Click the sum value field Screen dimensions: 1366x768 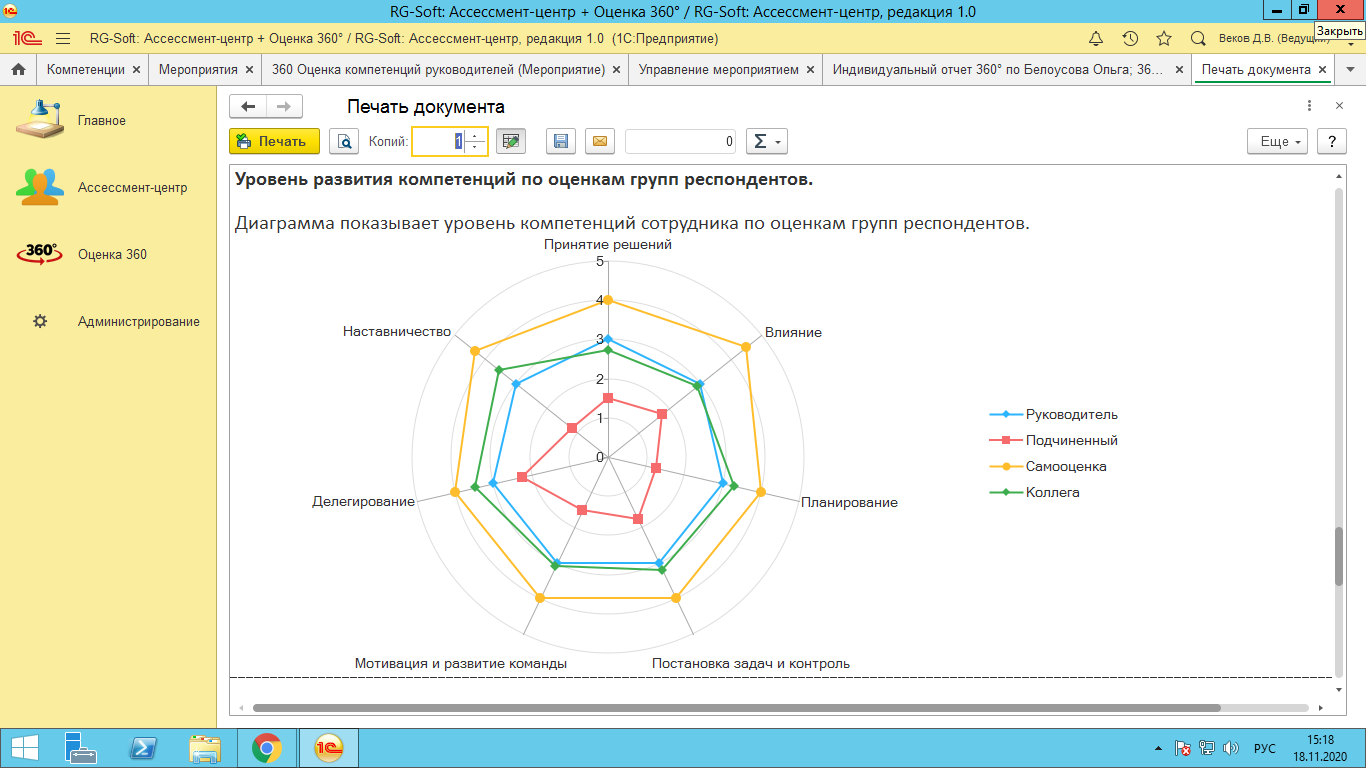pyautogui.click(x=681, y=141)
